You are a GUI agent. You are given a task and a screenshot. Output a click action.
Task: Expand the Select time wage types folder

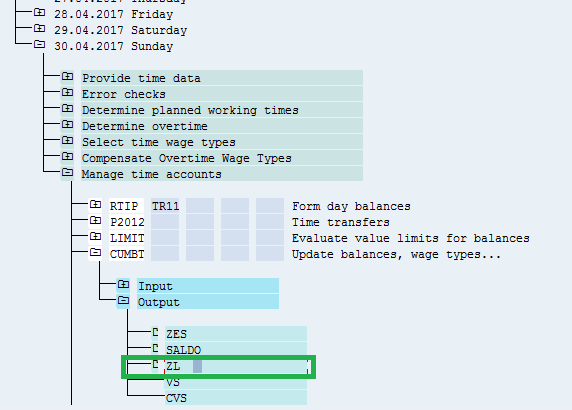click(67, 141)
